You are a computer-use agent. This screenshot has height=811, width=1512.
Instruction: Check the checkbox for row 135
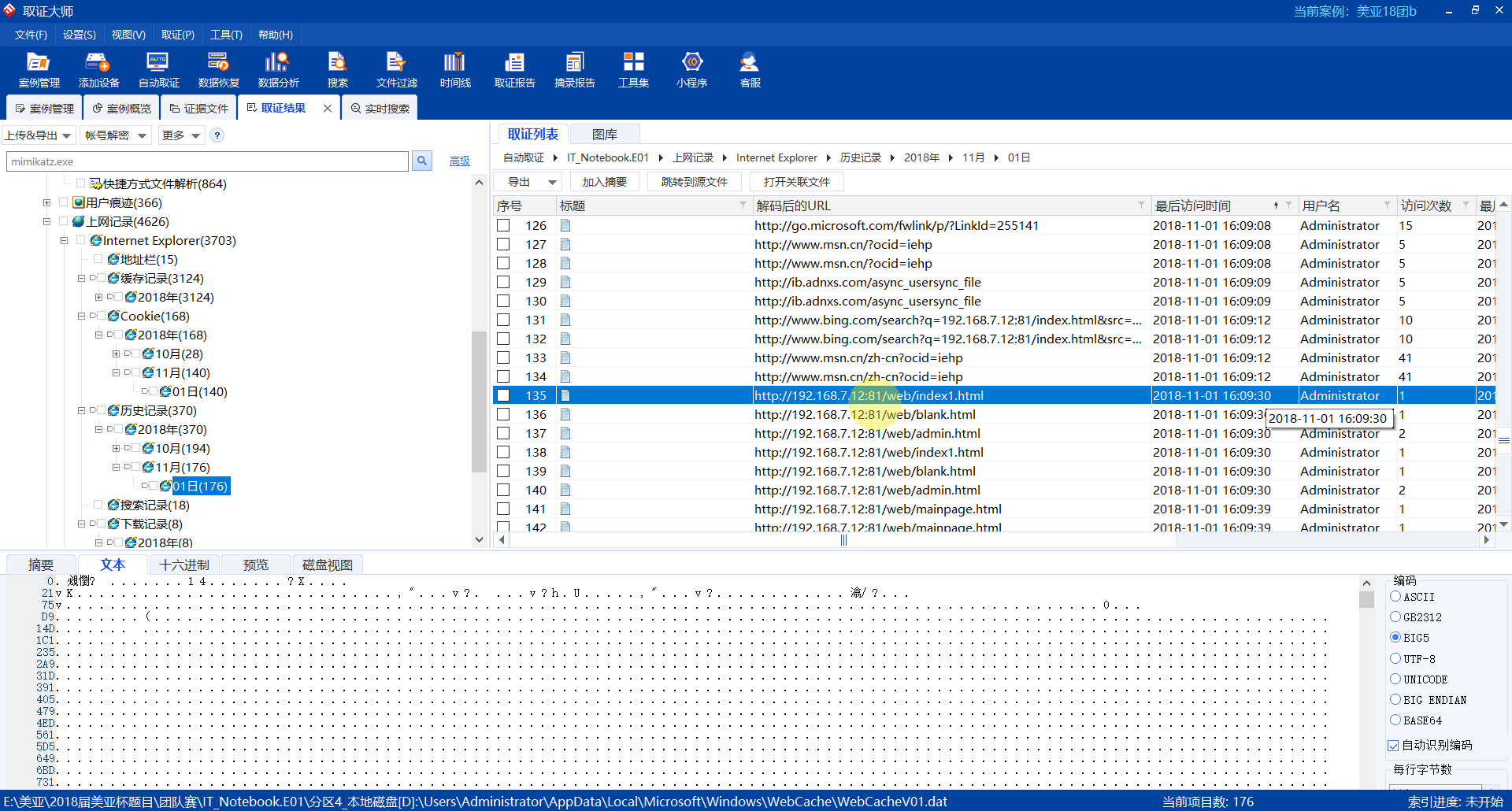click(x=503, y=395)
